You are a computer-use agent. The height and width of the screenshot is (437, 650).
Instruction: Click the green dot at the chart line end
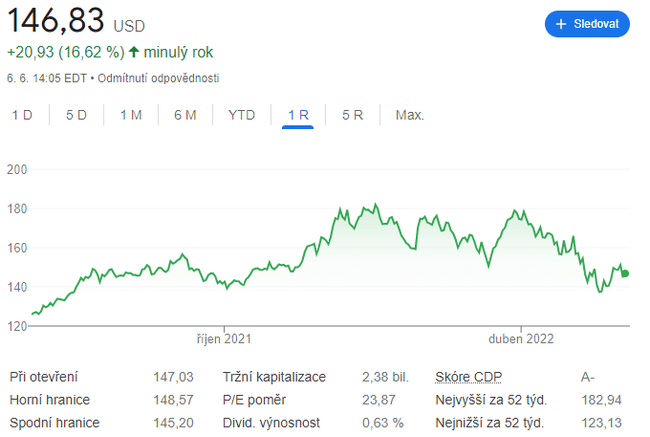[625, 274]
